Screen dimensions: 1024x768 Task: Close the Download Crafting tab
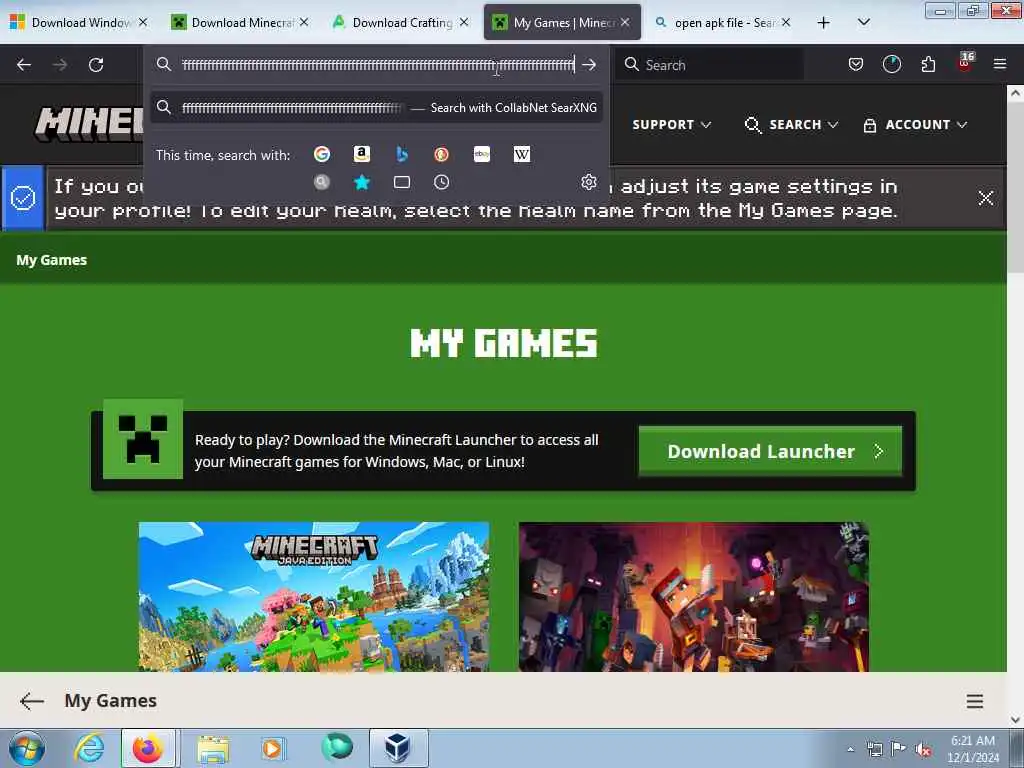point(464,22)
